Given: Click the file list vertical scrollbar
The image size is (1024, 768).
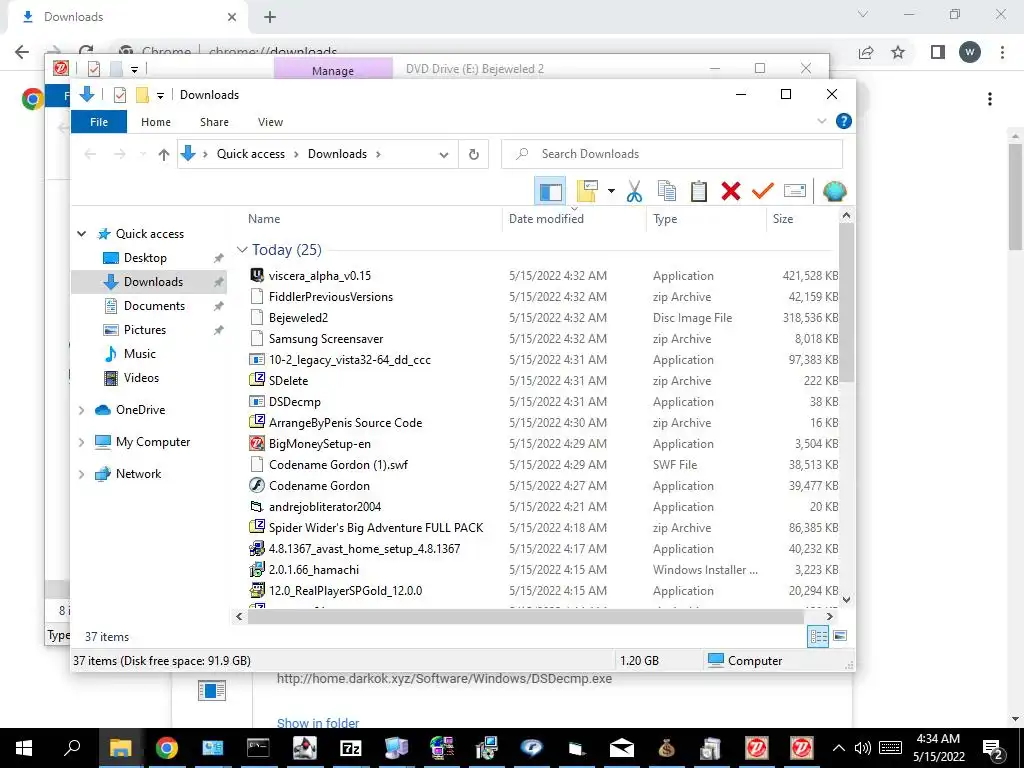Looking at the screenshot, I should [846, 302].
